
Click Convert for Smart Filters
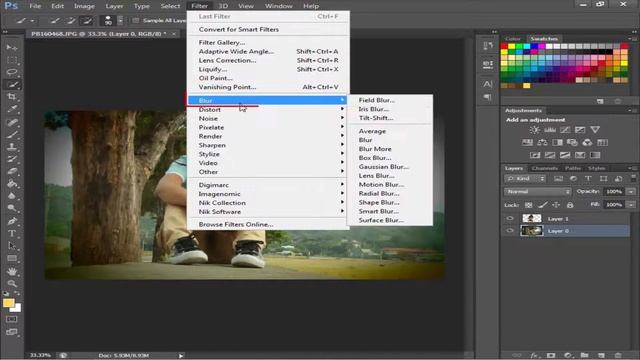239,29
